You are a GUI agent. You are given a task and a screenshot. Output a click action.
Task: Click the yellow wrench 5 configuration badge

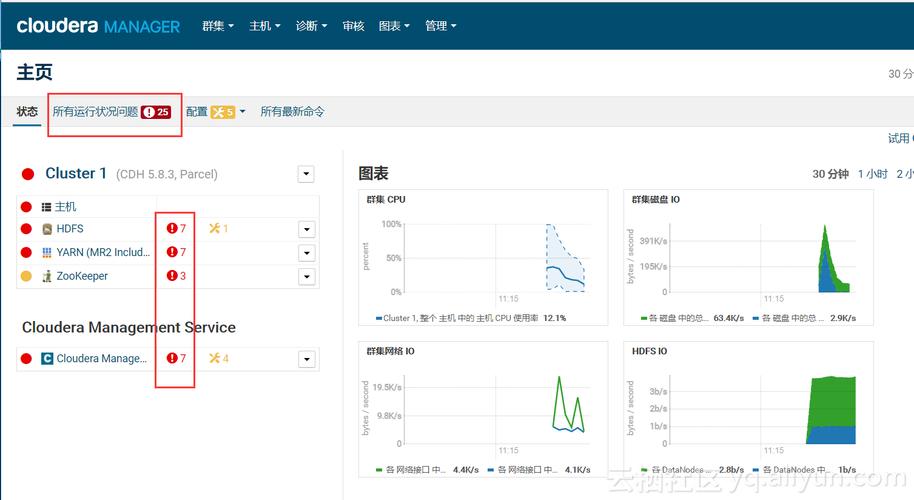pyautogui.click(x=223, y=112)
